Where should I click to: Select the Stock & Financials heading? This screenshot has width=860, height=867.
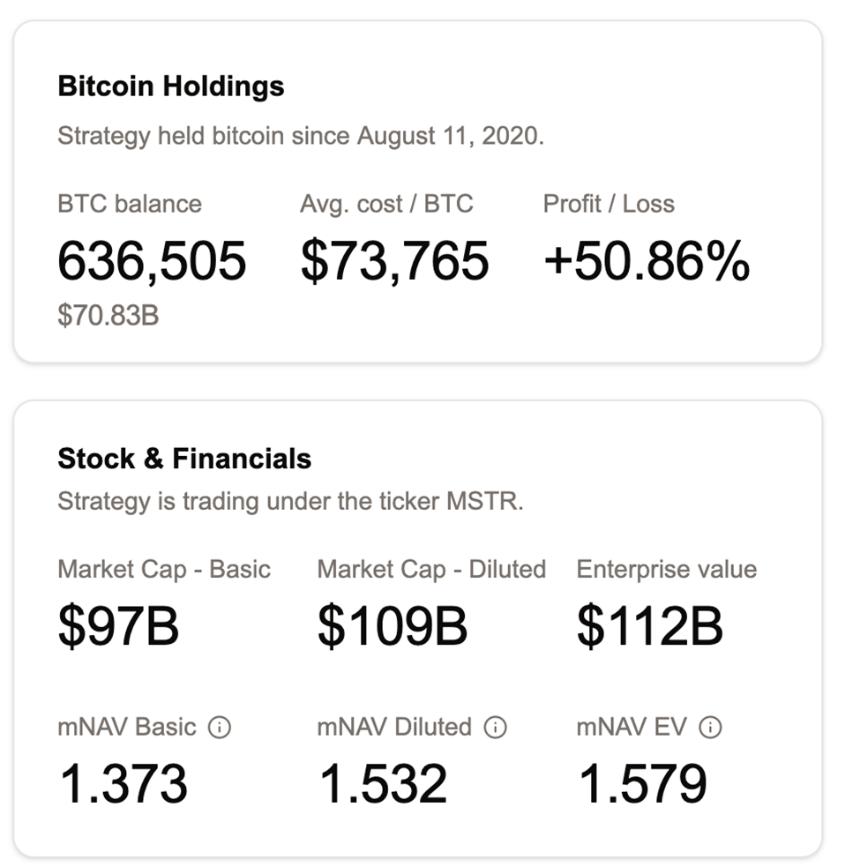point(184,459)
